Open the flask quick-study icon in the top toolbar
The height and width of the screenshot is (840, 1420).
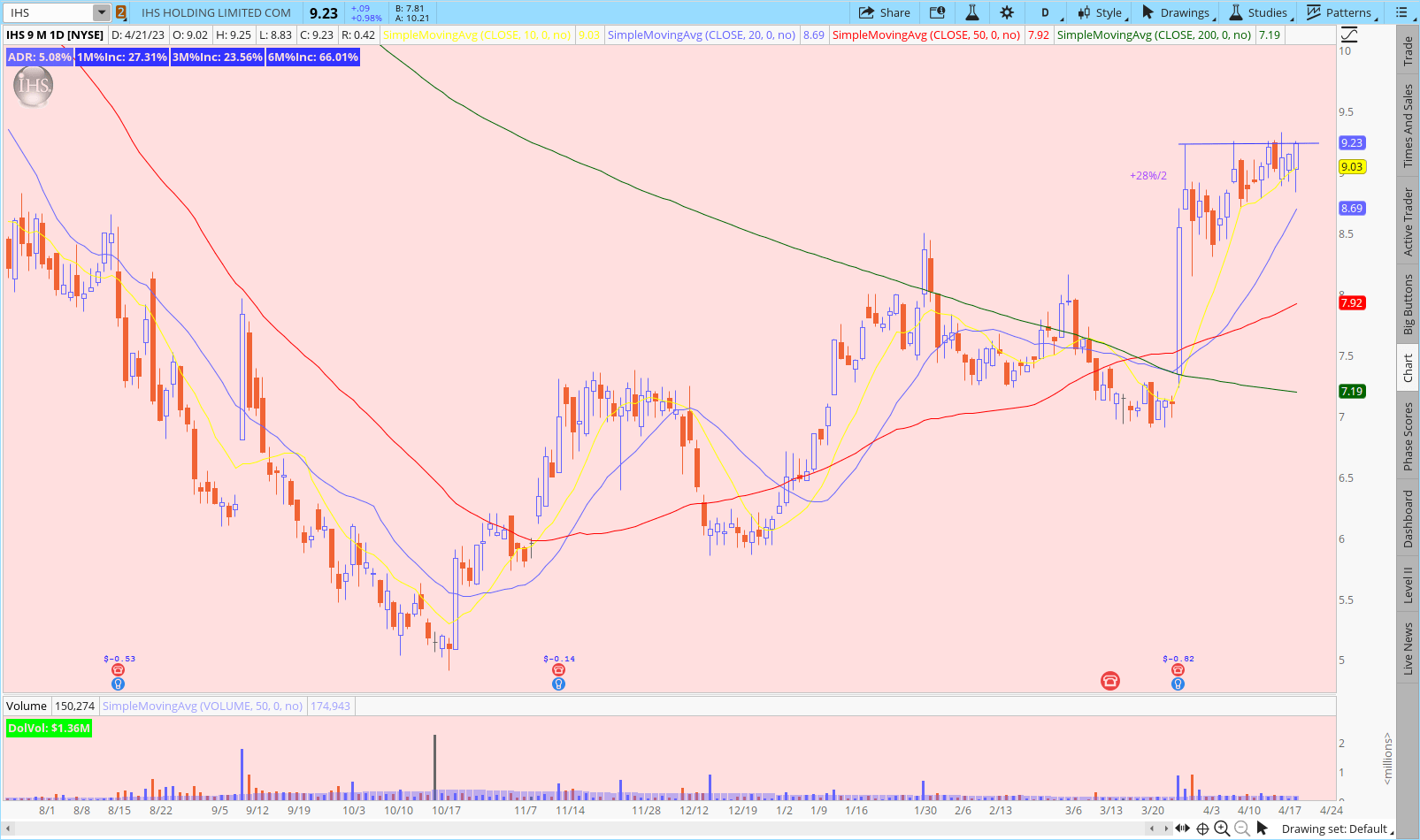(971, 12)
